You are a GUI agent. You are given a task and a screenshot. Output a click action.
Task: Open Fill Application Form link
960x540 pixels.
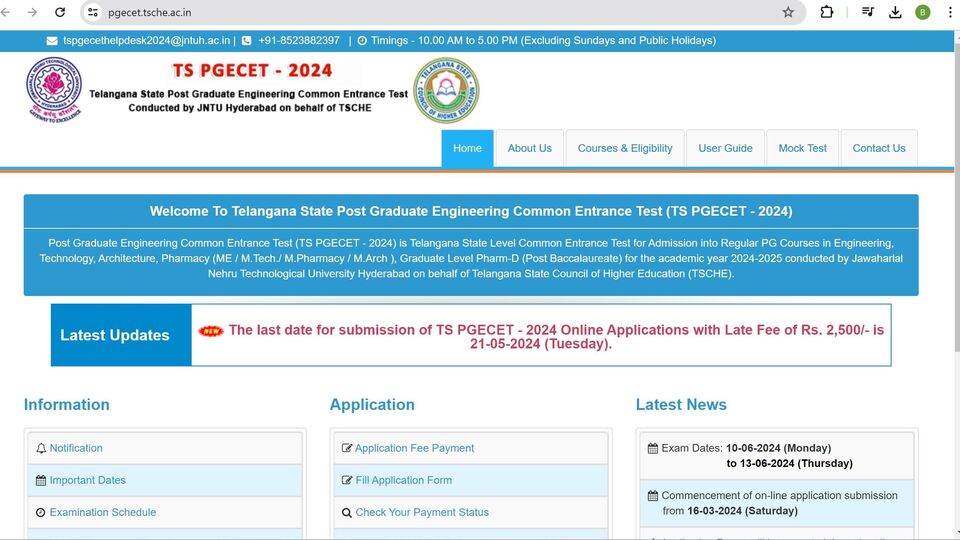(x=403, y=481)
